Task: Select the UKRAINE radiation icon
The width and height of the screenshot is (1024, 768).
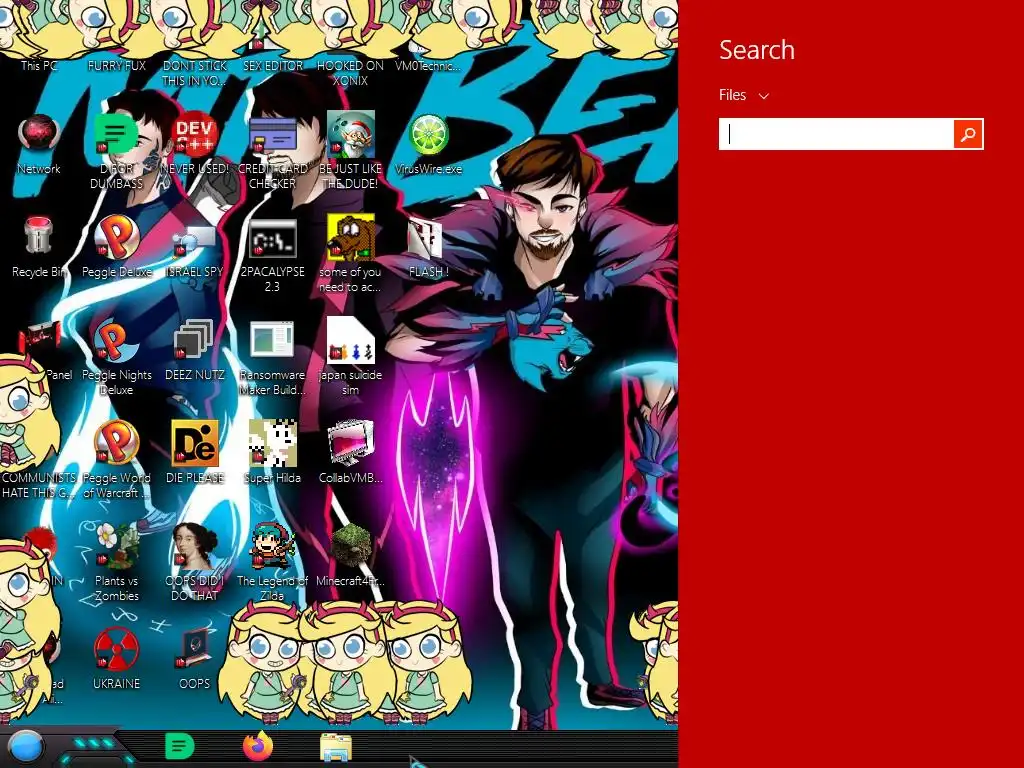Action: pos(116,648)
